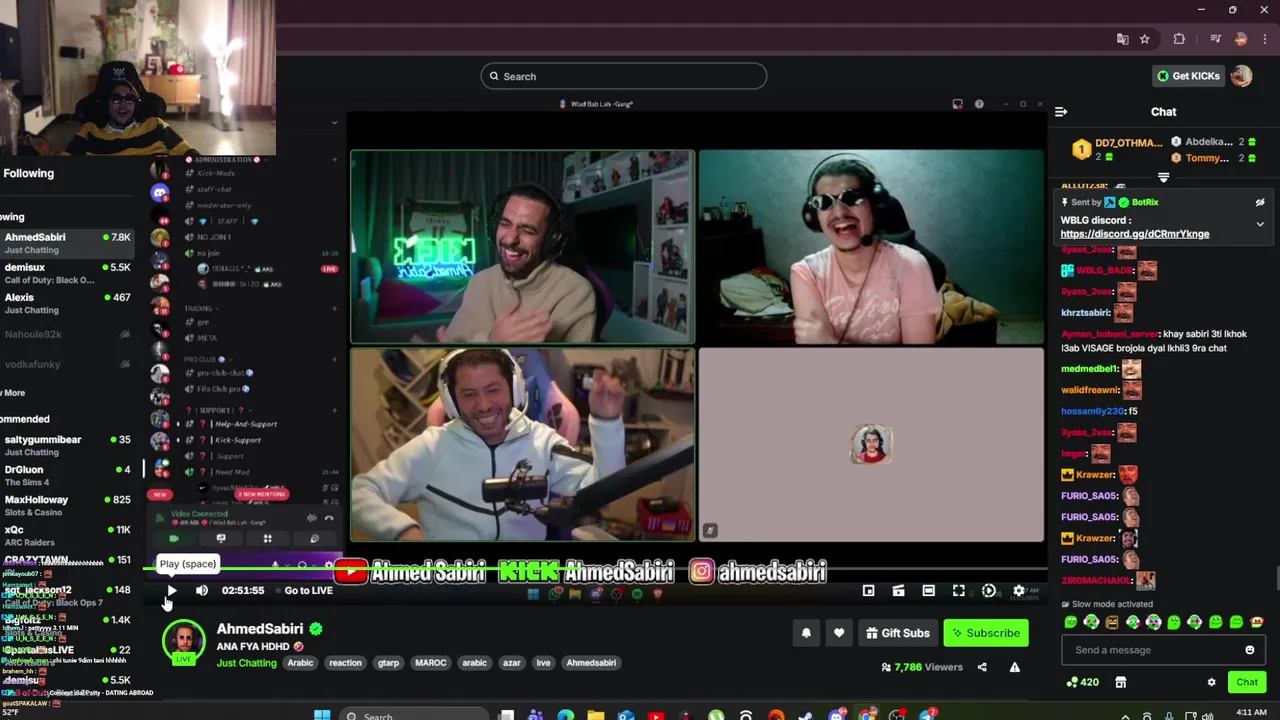
Task: Select the reaction tag
Action: click(345, 663)
